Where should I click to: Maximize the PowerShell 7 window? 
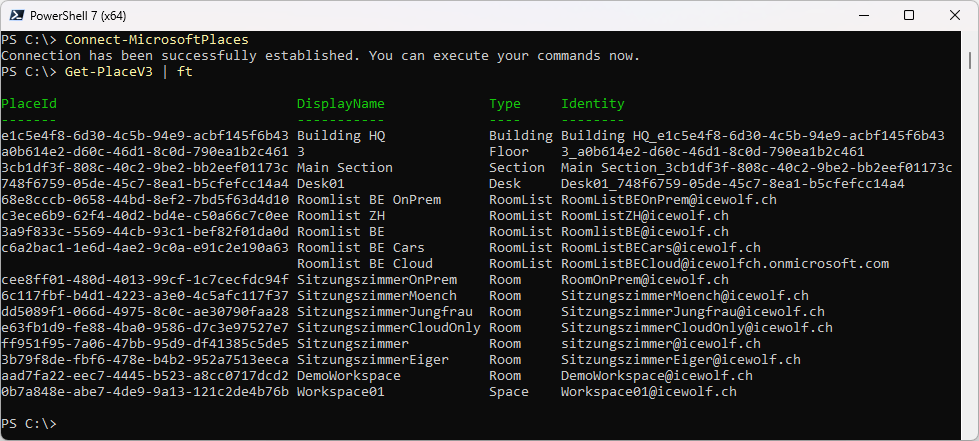[909, 16]
